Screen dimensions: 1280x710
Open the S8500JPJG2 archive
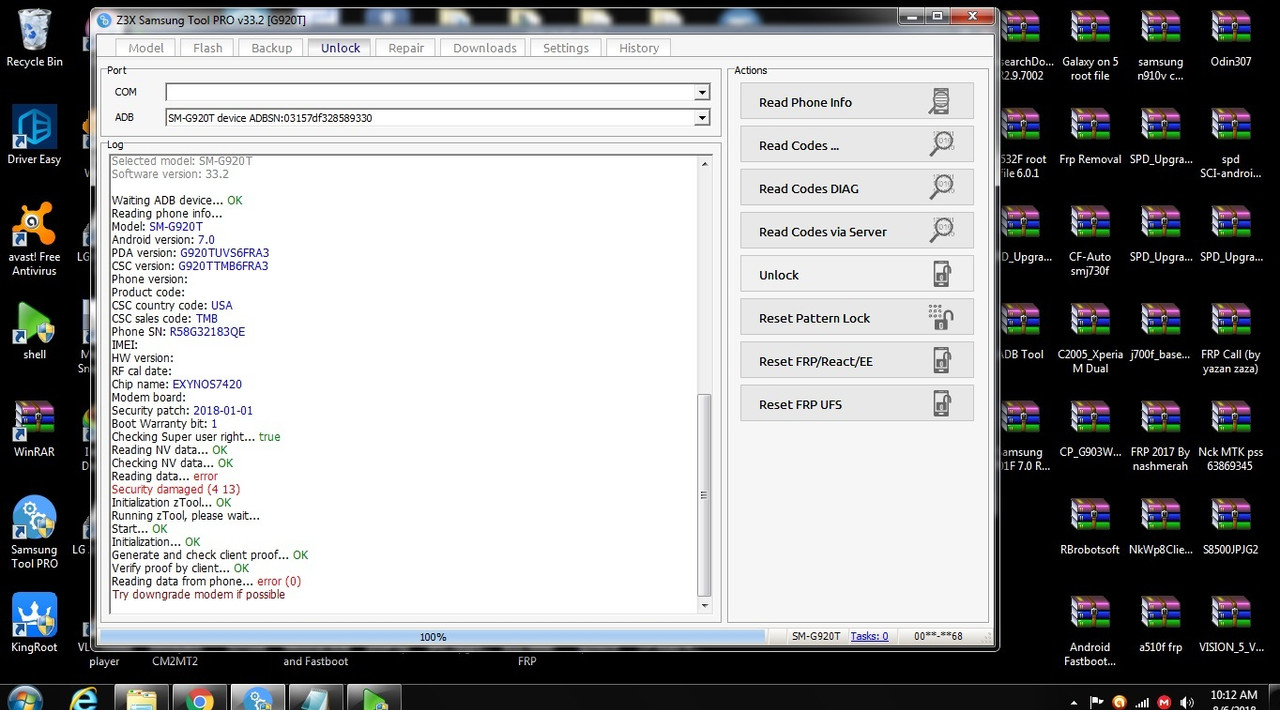1230,527
